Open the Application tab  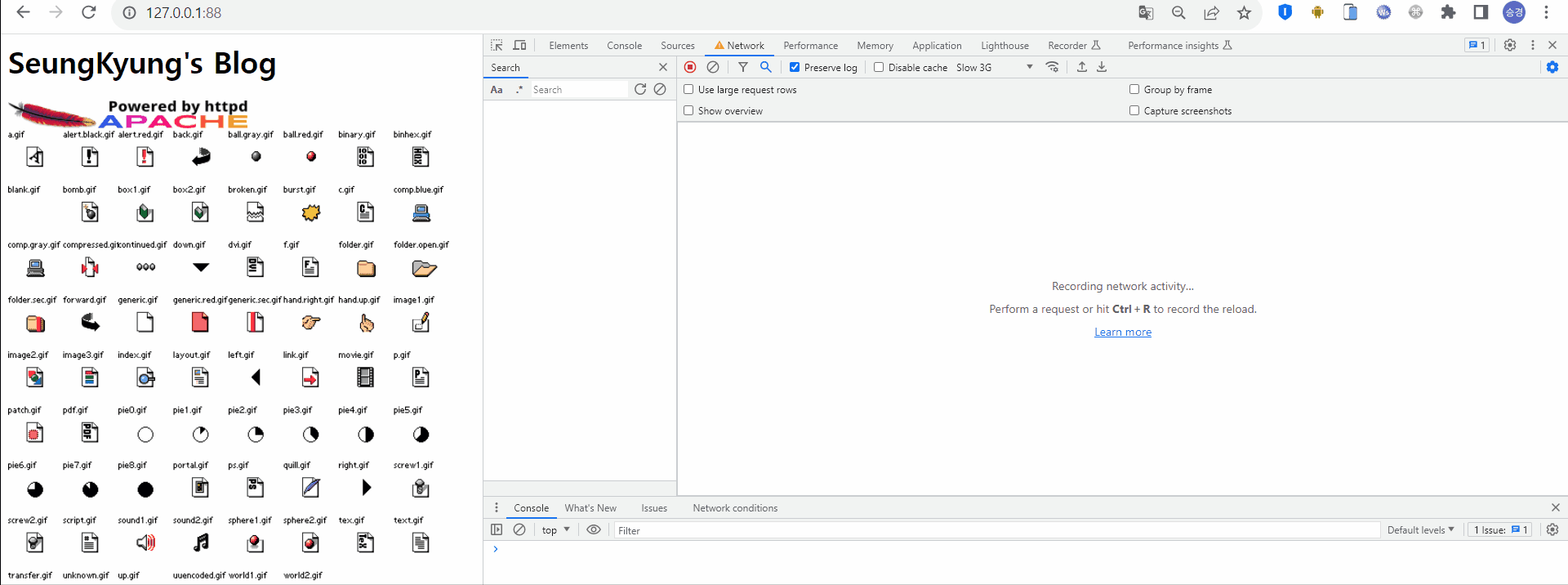tap(937, 46)
